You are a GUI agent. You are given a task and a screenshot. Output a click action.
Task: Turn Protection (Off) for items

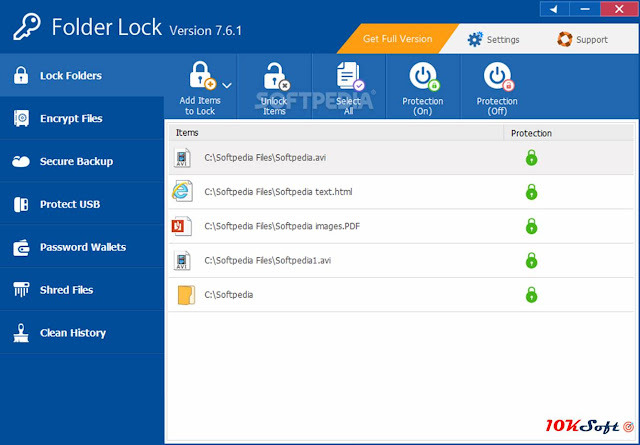pyautogui.click(x=497, y=89)
